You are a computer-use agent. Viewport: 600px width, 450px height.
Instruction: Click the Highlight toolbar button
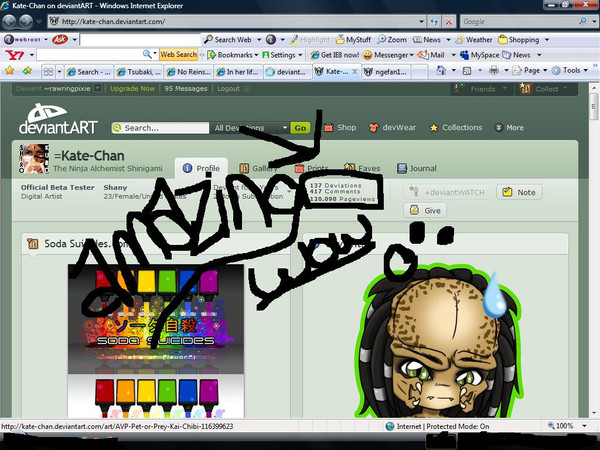tap(309, 39)
